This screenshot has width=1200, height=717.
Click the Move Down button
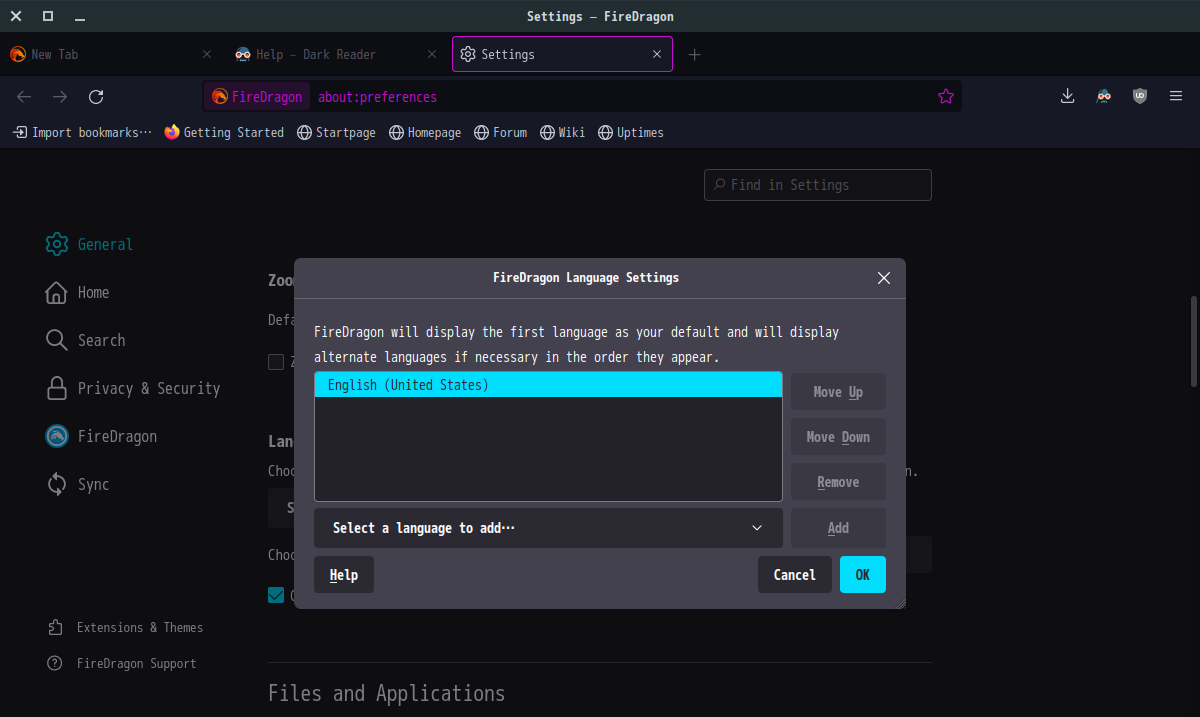pos(838,437)
